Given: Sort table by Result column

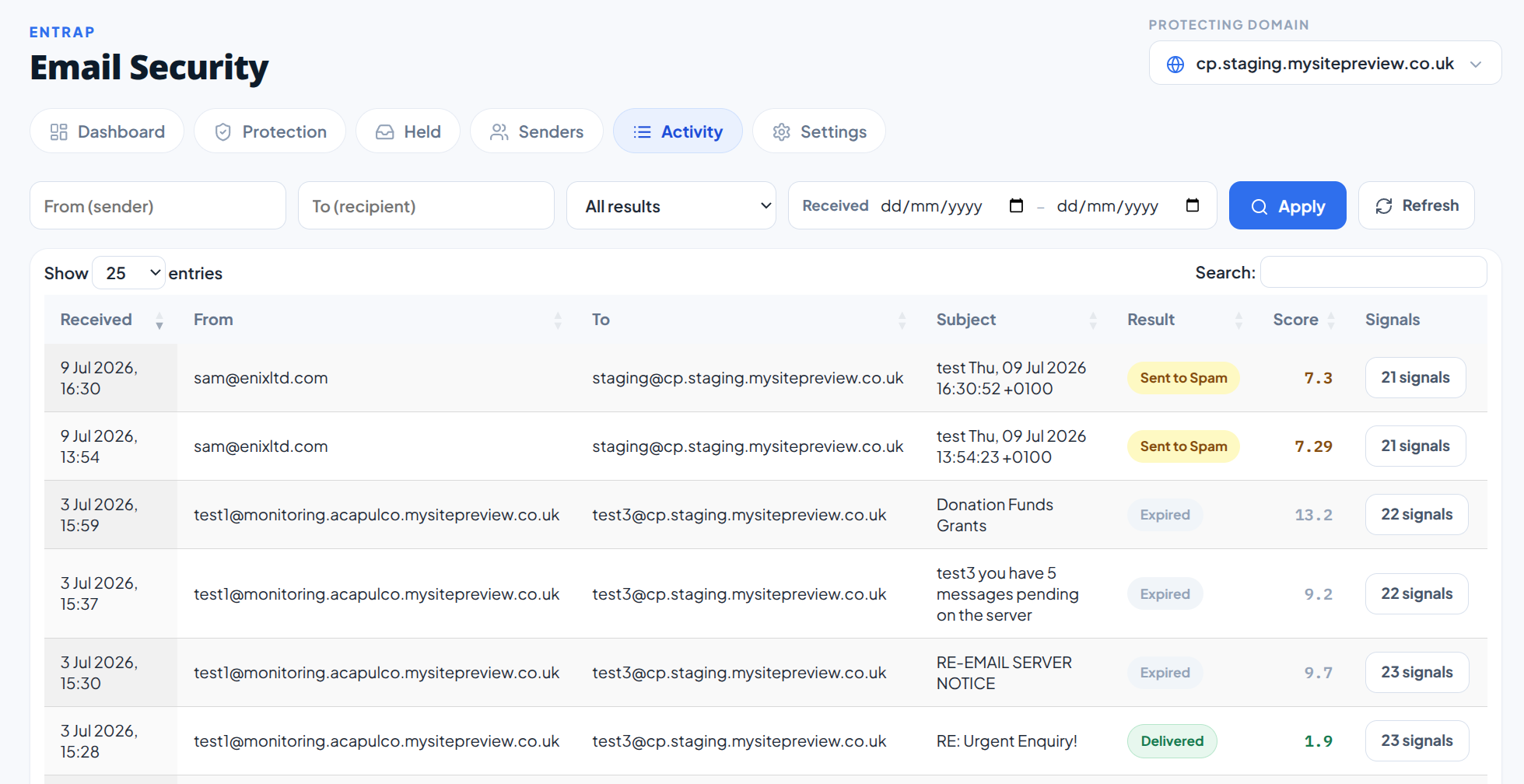Looking at the screenshot, I should (1184, 320).
